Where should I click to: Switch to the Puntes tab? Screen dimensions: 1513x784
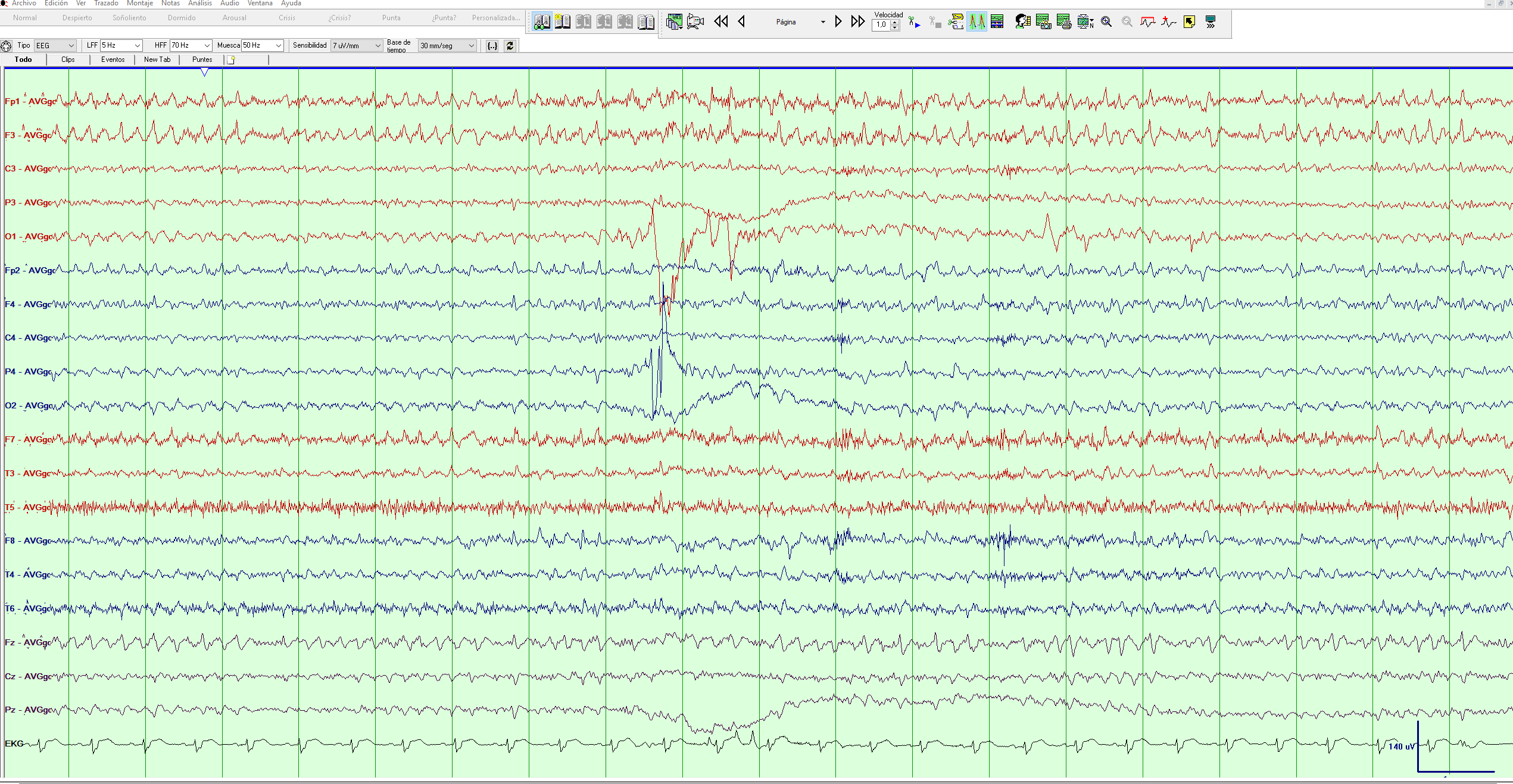tap(202, 60)
